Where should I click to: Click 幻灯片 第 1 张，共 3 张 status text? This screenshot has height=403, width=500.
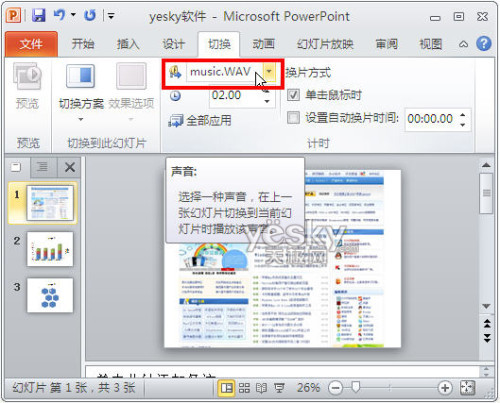pos(74,388)
